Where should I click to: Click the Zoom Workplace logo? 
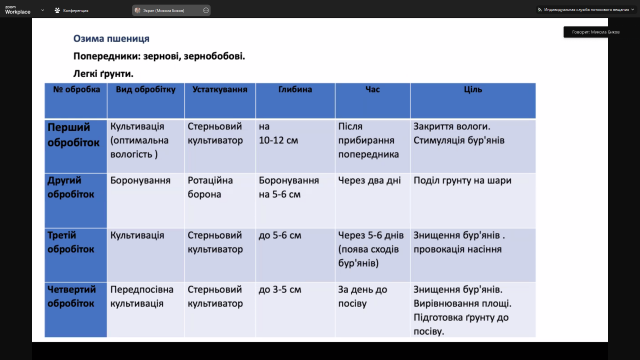coord(18,10)
